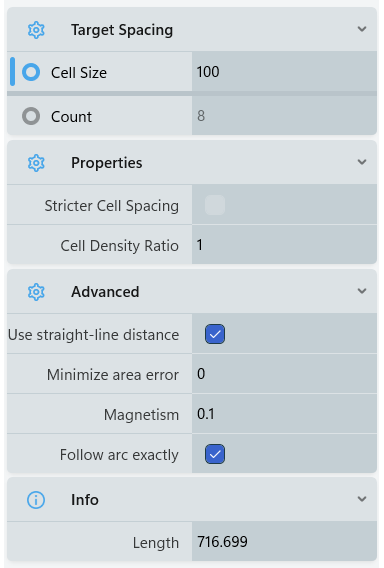This screenshot has width=384, height=568.
Task: Click the Target Spacing gear icon
Action: (36, 30)
